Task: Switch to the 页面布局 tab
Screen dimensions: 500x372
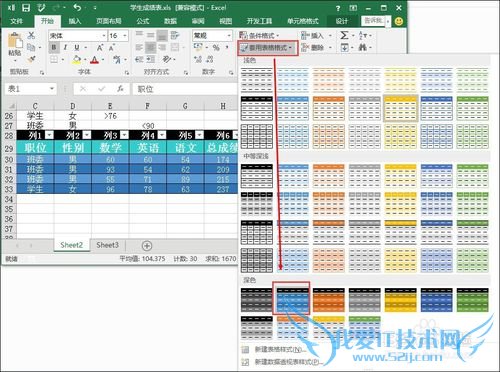Action: (109, 21)
